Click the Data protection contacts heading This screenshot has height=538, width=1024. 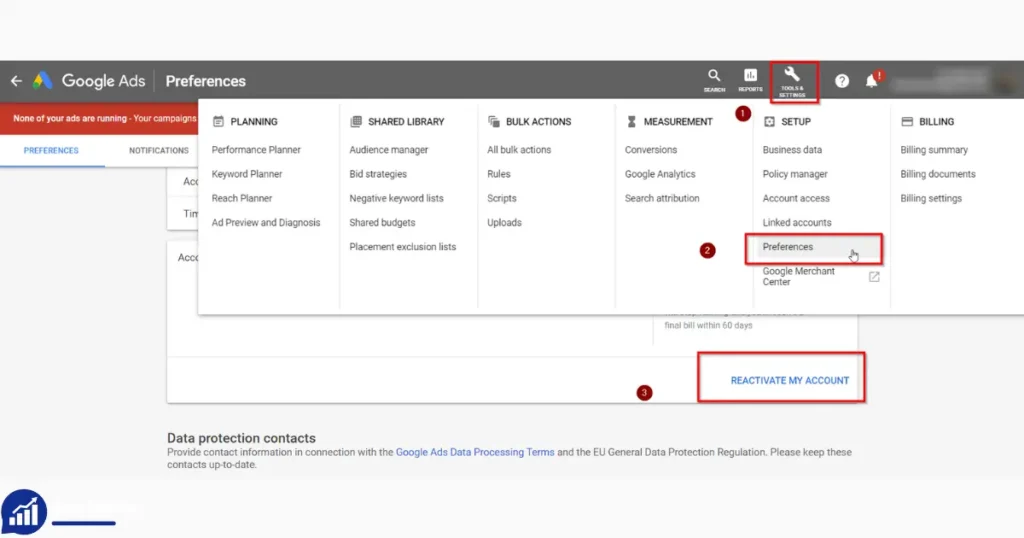coord(241,438)
